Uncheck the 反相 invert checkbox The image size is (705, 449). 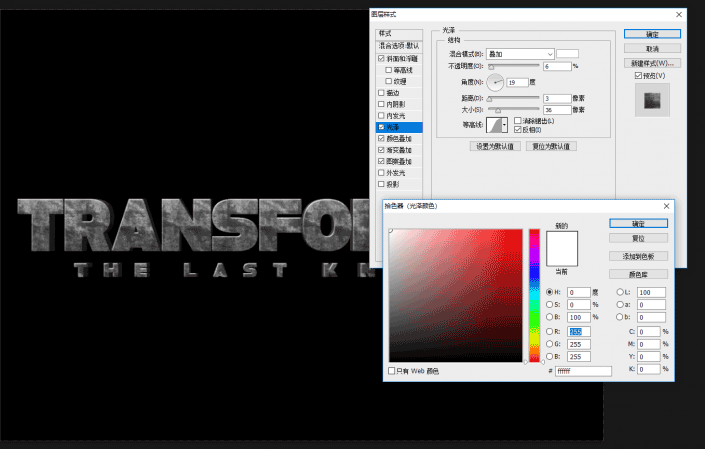pos(518,130)
